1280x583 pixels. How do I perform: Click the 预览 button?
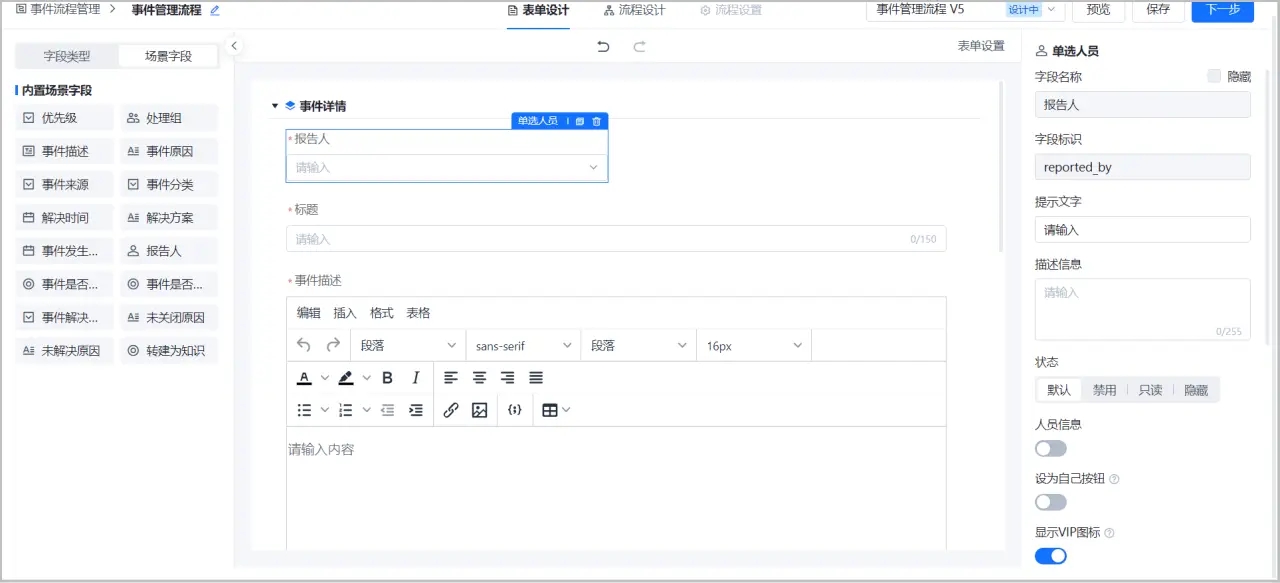pyautogui.click(x=1097, y=10)
